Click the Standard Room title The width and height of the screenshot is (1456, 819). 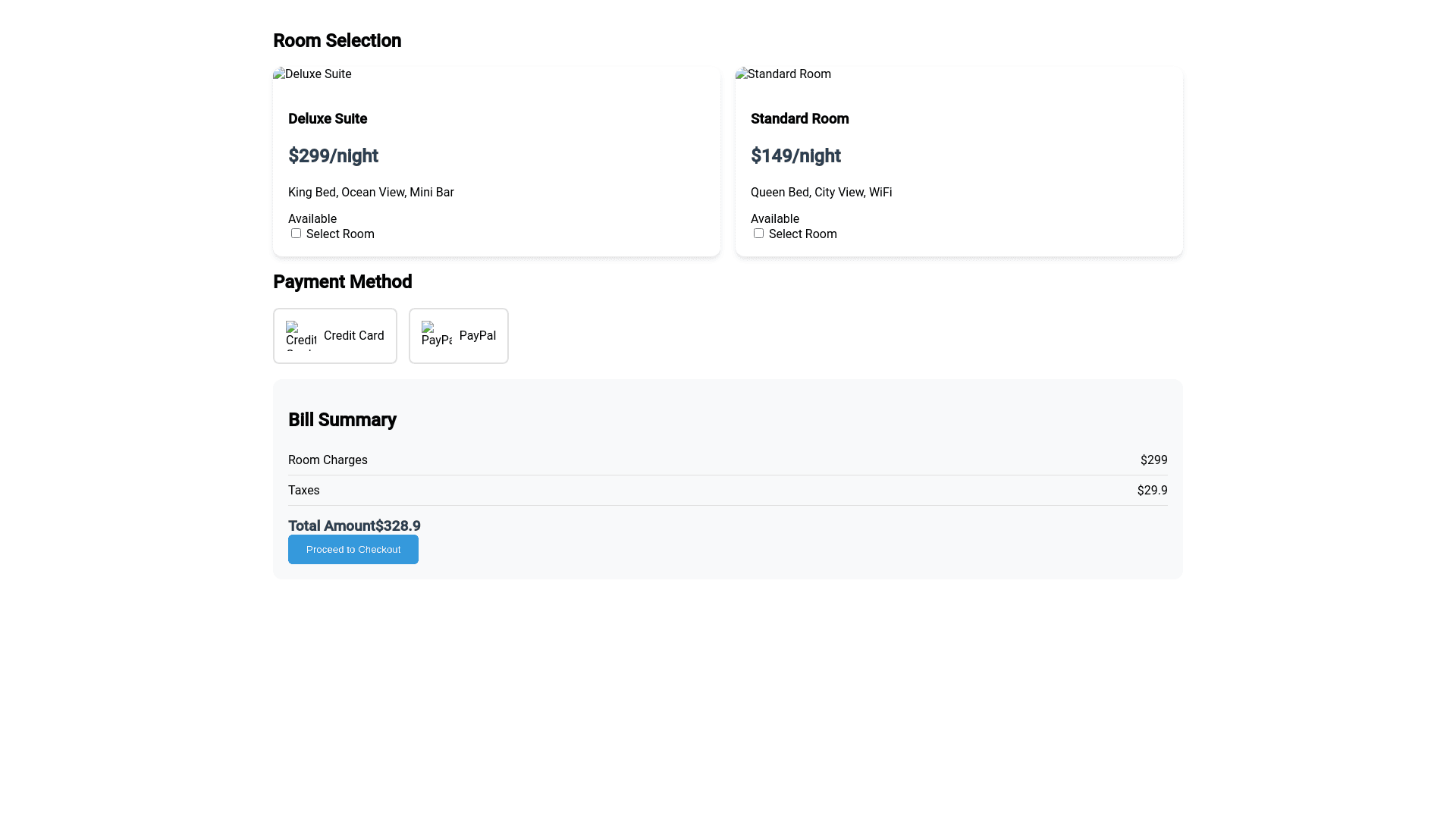[799, 119]
